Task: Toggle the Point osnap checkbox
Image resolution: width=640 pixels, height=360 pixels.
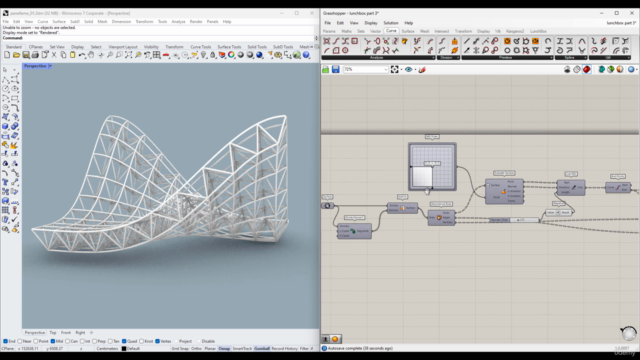Action: tap(36, 341)
